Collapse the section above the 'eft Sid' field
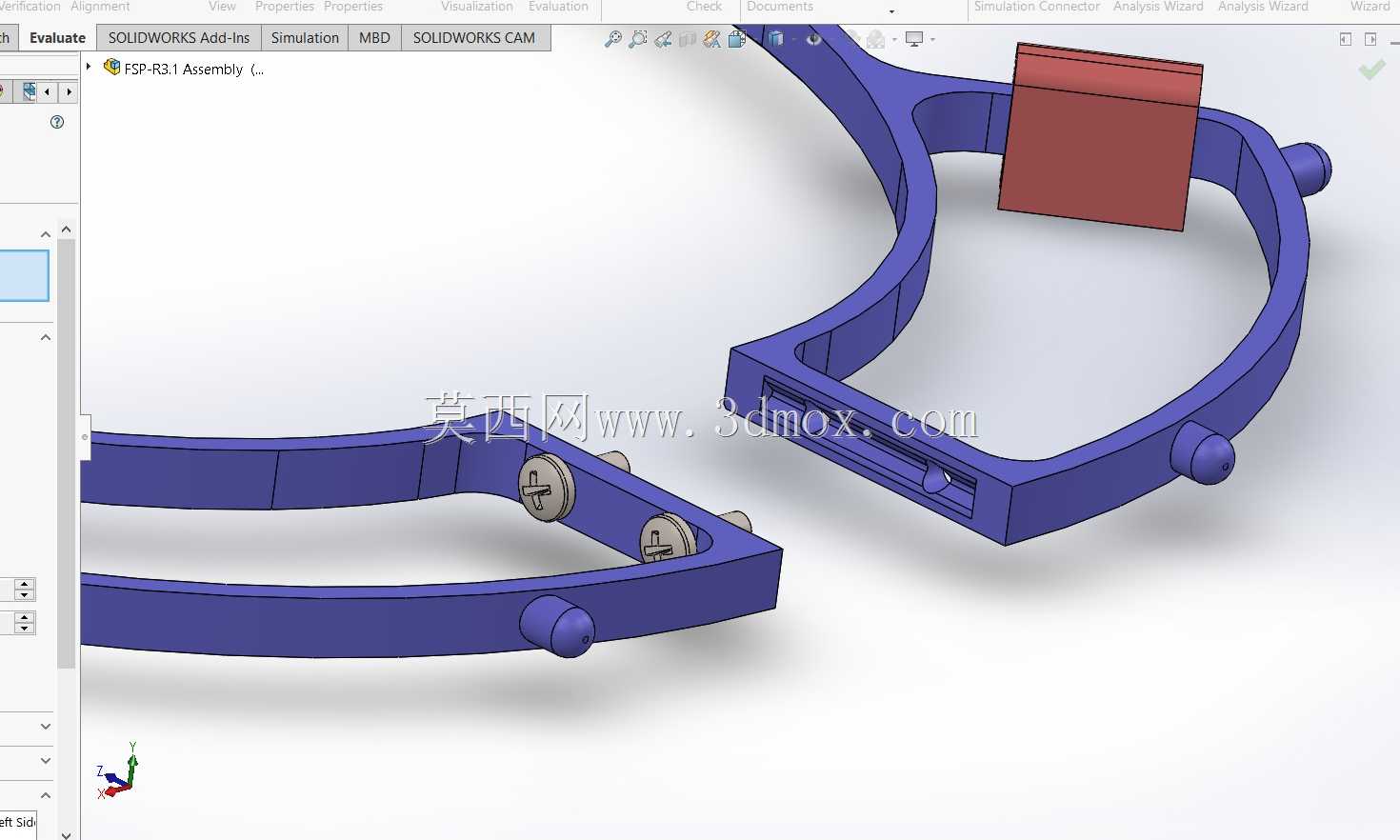The width and height of the screenshot is (1400, 840). coord(46,795)
